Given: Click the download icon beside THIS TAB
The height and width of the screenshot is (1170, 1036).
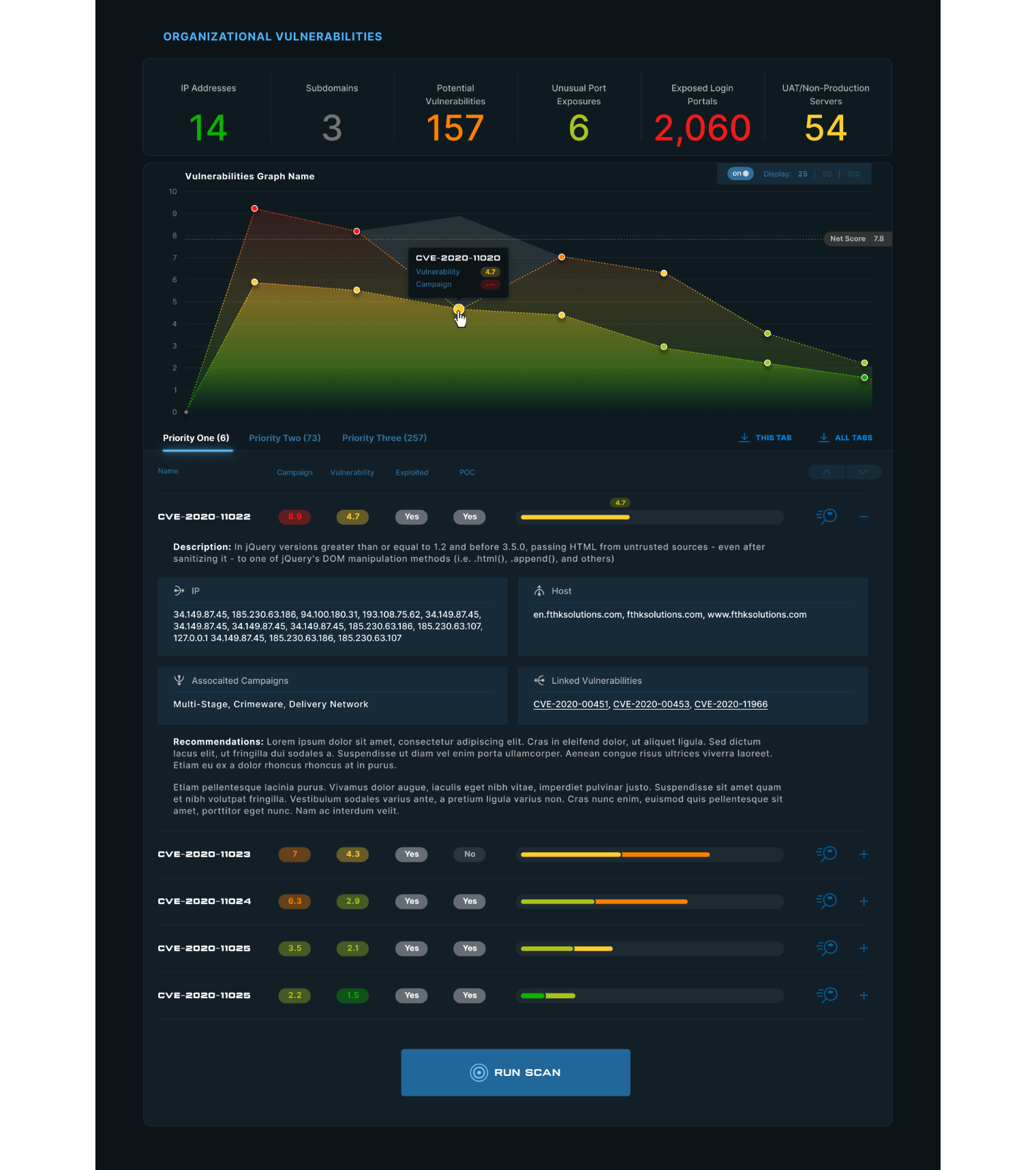Looking at the screenshot, I should coord(744,438).
